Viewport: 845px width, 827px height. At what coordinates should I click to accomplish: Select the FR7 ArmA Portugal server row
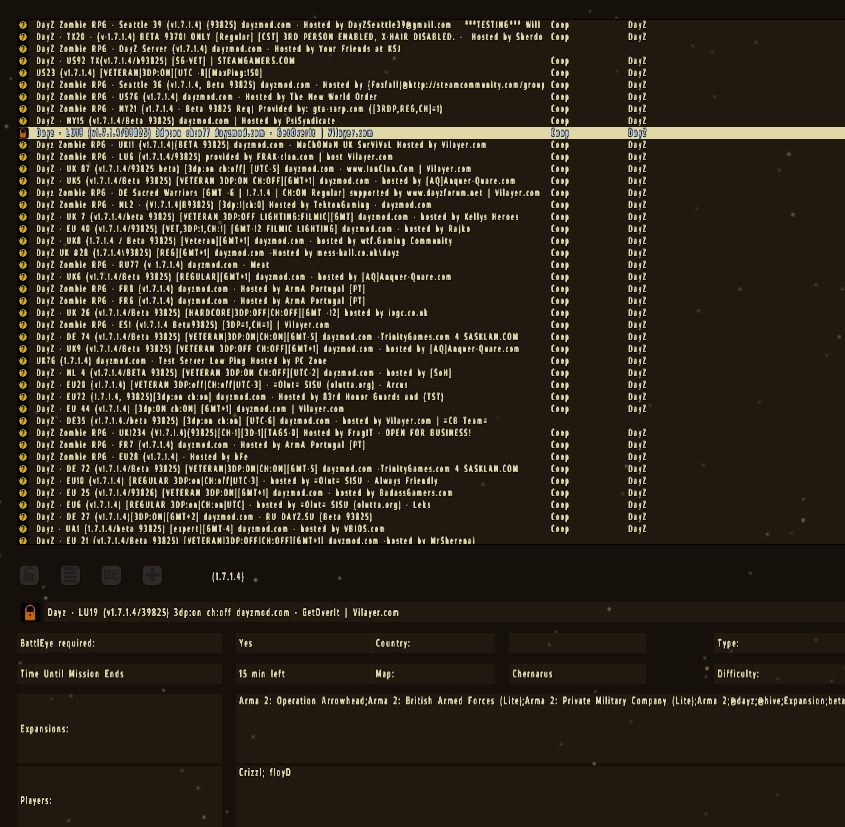coord(431,444)
